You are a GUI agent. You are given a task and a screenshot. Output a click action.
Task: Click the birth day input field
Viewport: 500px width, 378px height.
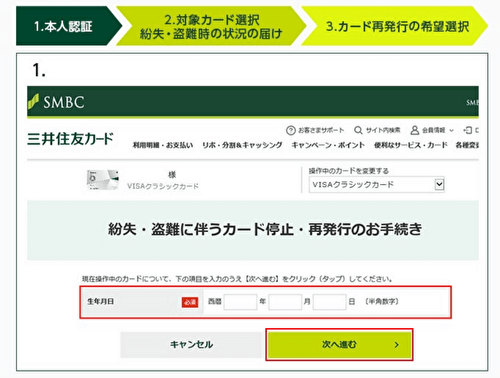coord(329,302)
